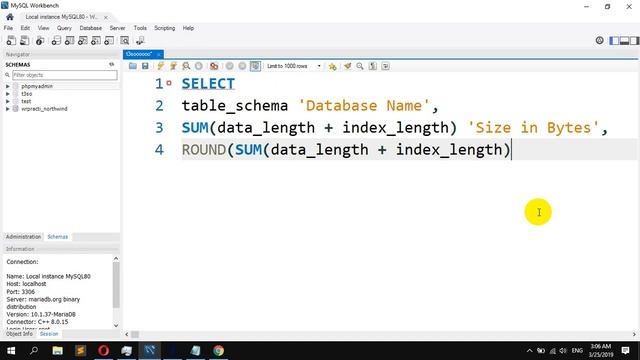Switch to the Session tab
Screen dimensions: 640x360
[x=49, y=334]
